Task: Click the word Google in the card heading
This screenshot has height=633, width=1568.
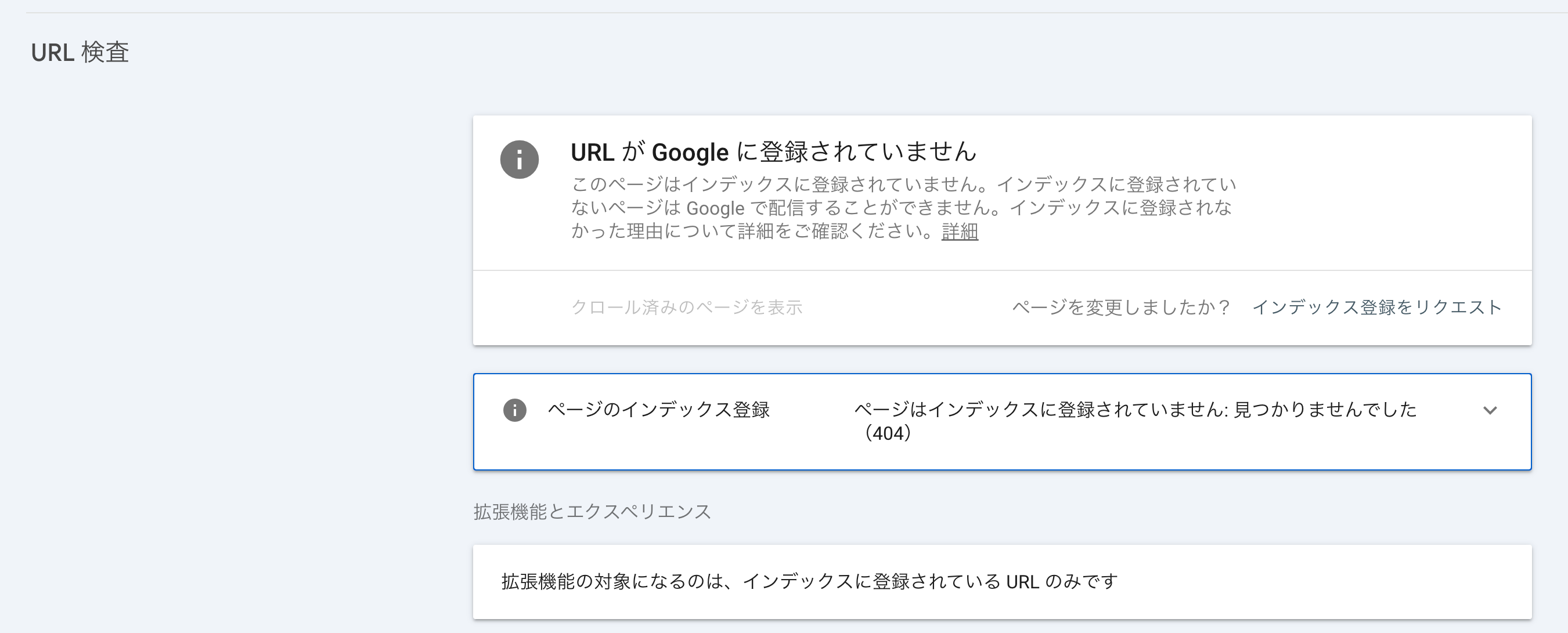Action: (x=690, y=152)
